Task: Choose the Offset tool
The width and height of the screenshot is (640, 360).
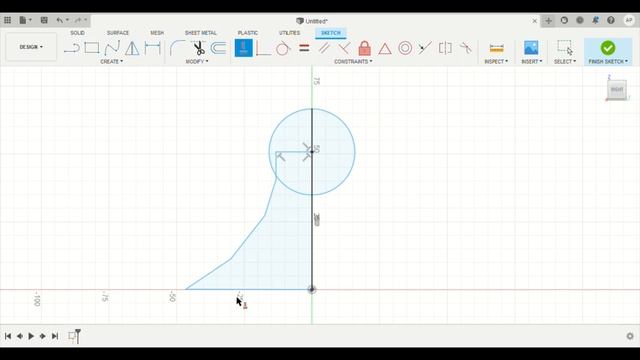Action: click(x=219, y=48)
